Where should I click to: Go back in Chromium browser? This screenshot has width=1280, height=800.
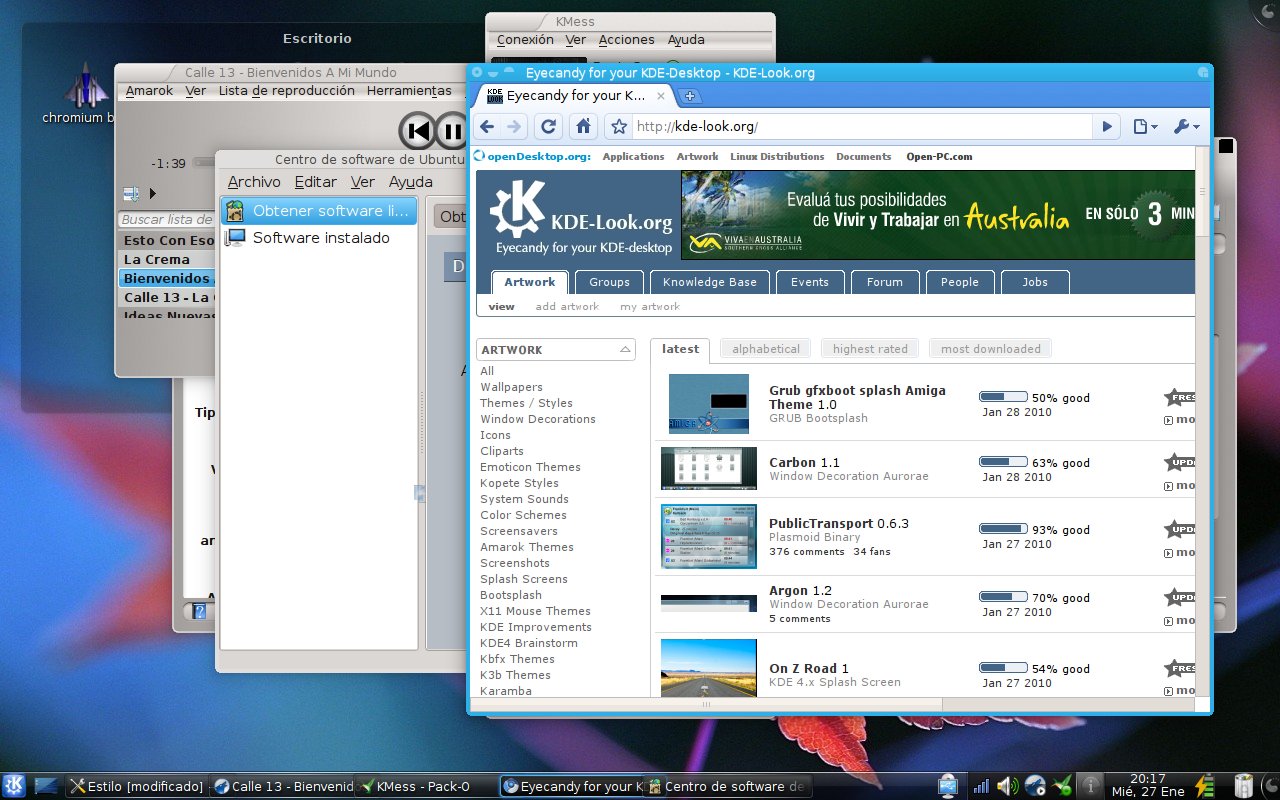[x=487, y=126]
